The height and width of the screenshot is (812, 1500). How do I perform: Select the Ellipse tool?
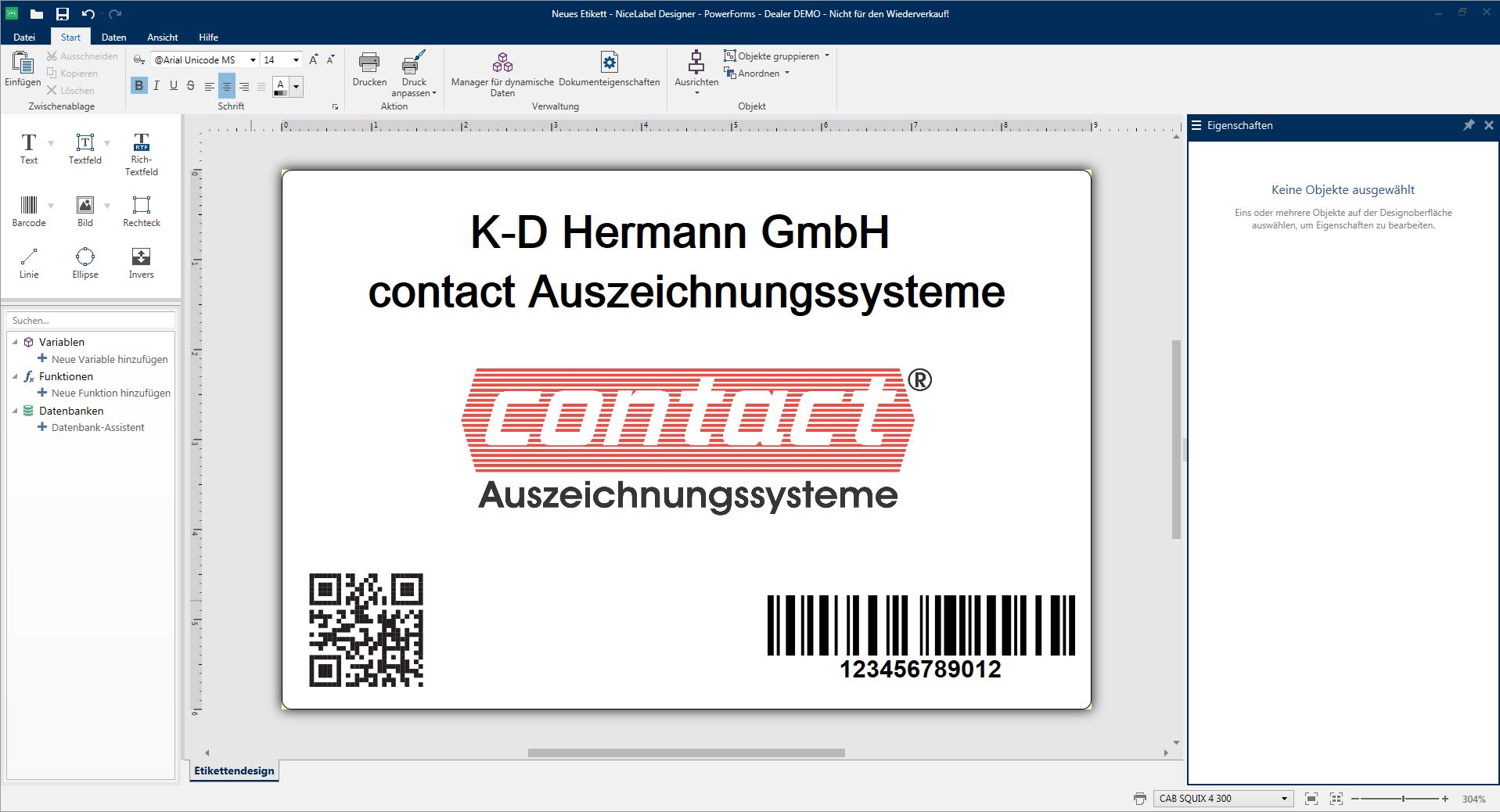tap(85, 262)
